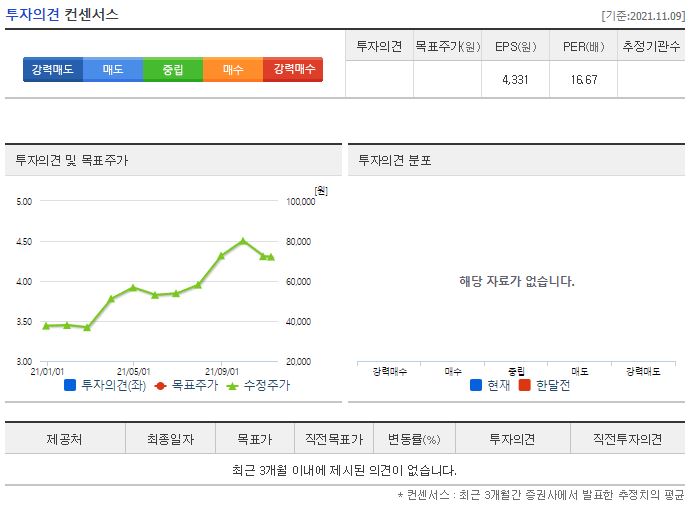Click the 직전투자의견 column header
This screenshot has height=512, width=690.
pyautogui.click(x=628, y=439)
